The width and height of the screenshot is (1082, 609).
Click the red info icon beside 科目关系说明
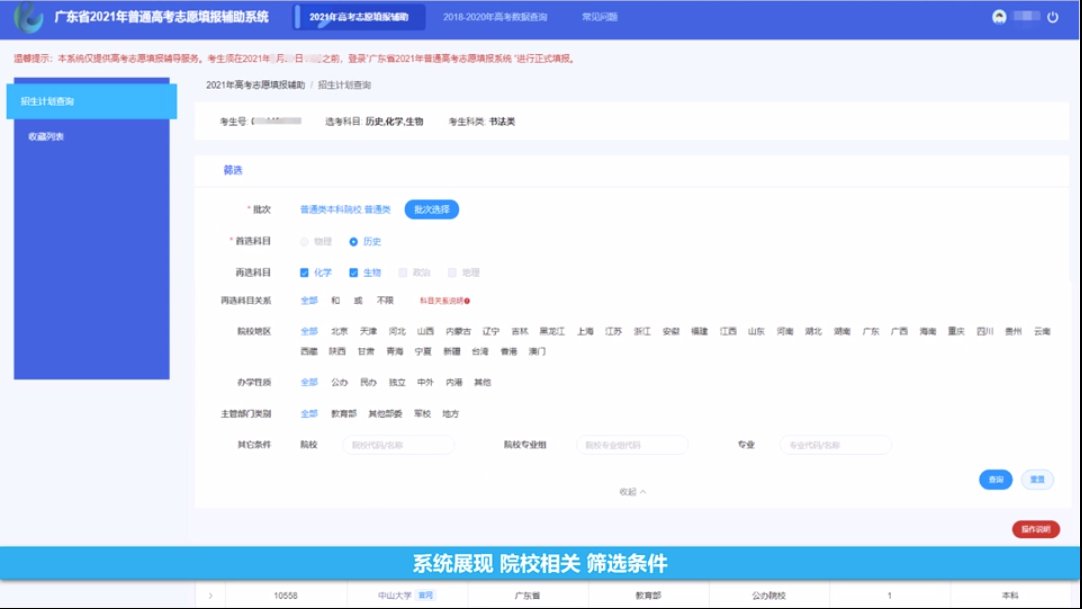467,301
